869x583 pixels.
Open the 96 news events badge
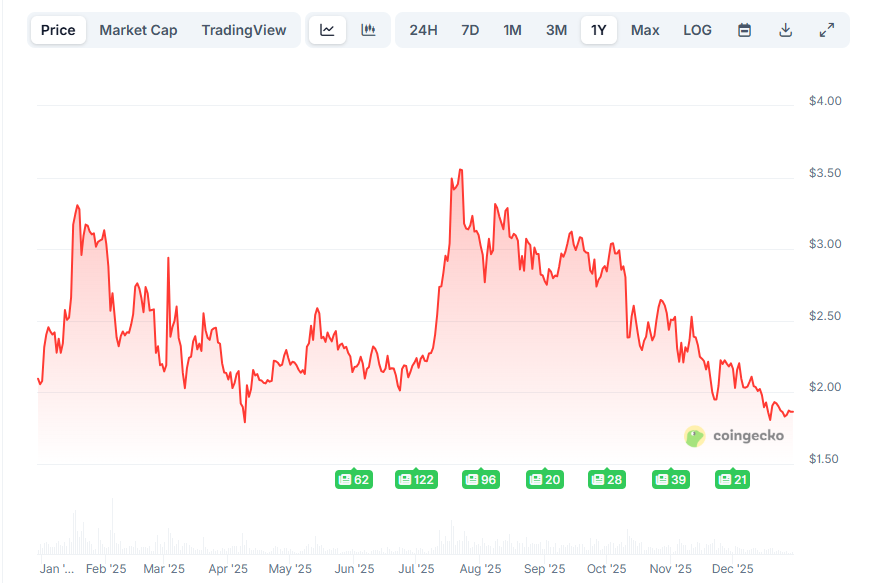pyautogui.click(x=480, y=479)
